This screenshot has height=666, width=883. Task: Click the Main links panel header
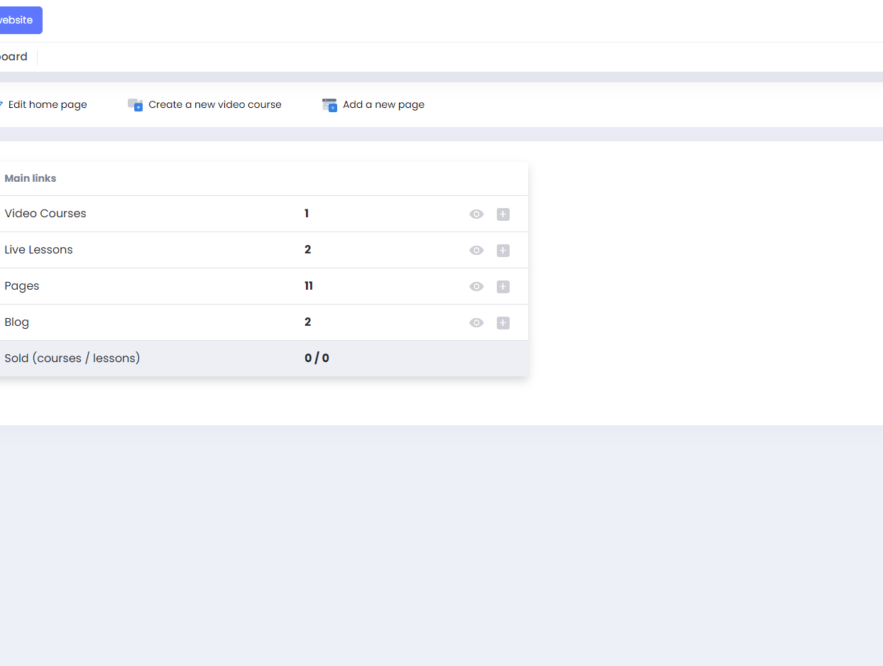30,178
